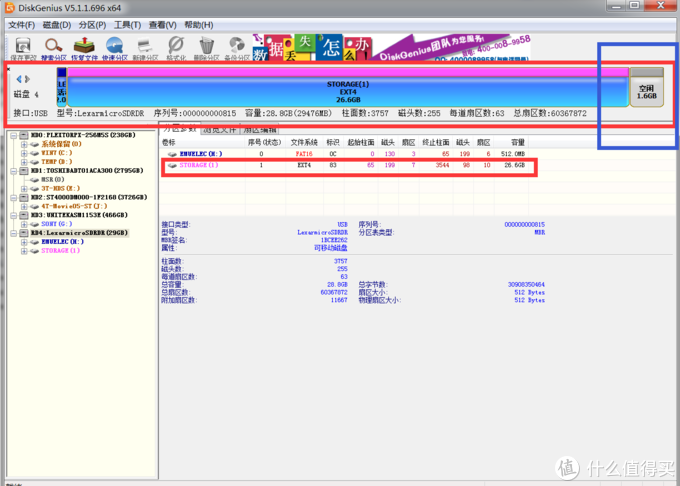Open the 磁盘(D) menu
Screen dimensions: 680x486
click(x=57, y=25)
